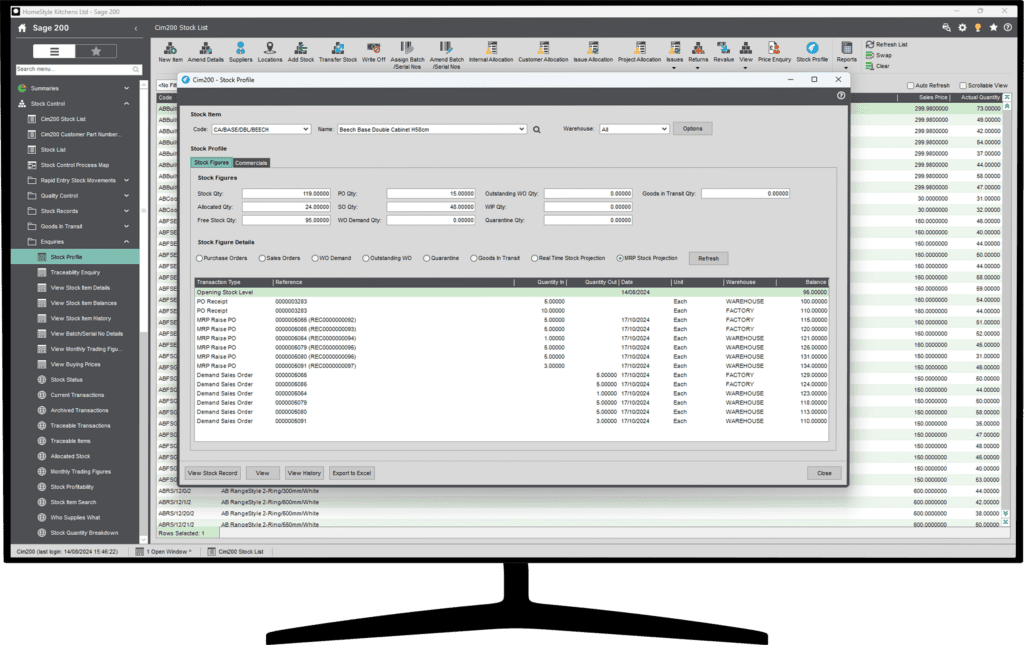Click the favourites star in header
1024x645 pixels.
coord(993,27)
